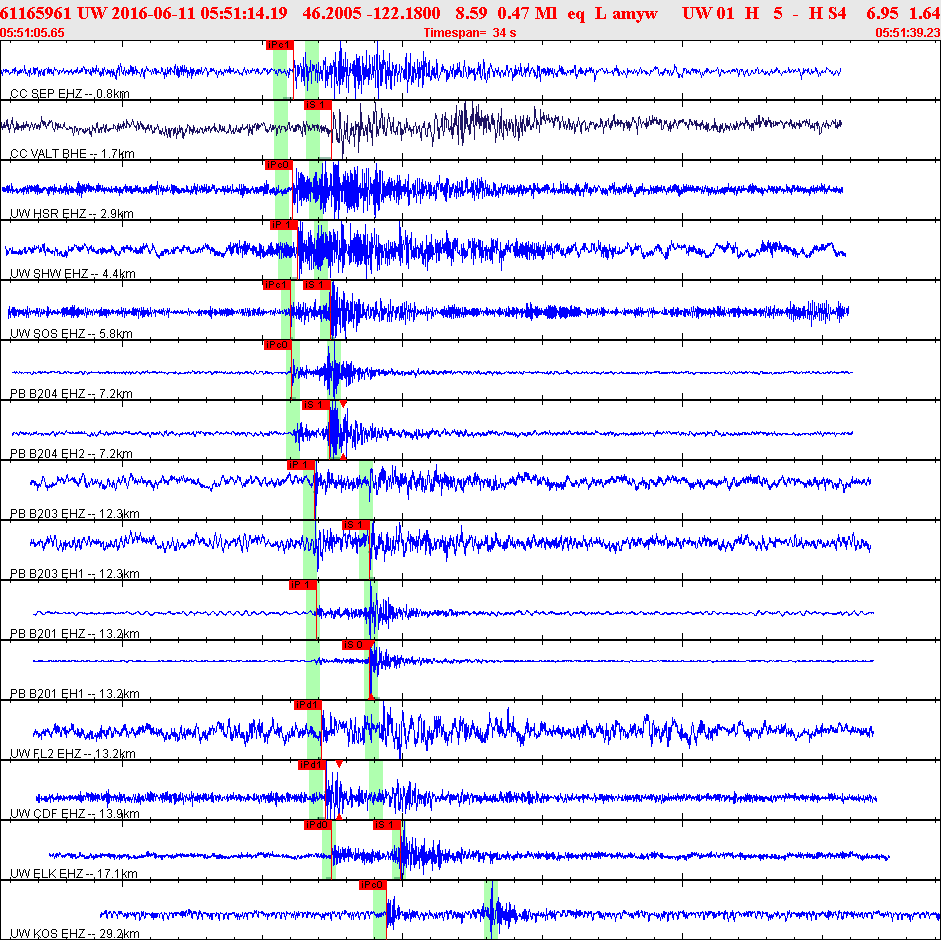Click the iS 1 pick on UW SOS trace
Screen dimensions: 941x940
point(316,285)
